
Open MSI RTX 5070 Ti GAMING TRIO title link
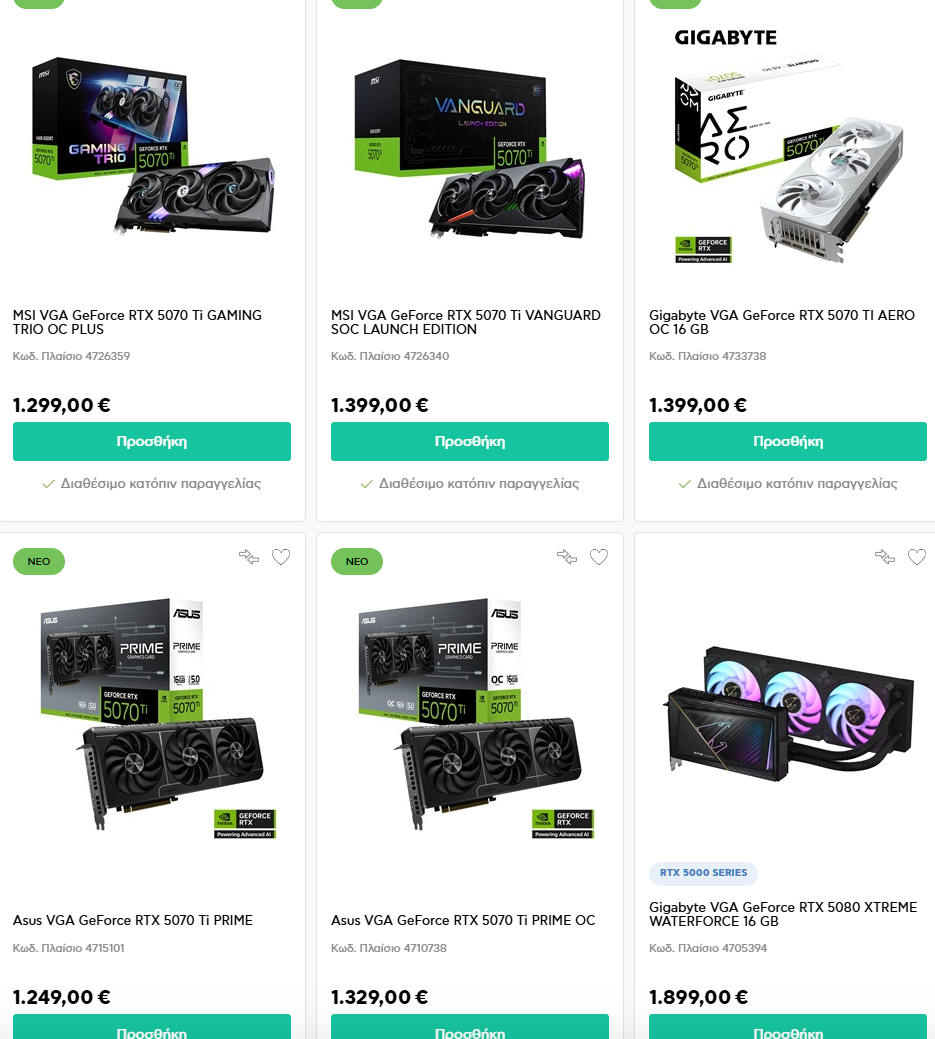click(x=137, y=322)
